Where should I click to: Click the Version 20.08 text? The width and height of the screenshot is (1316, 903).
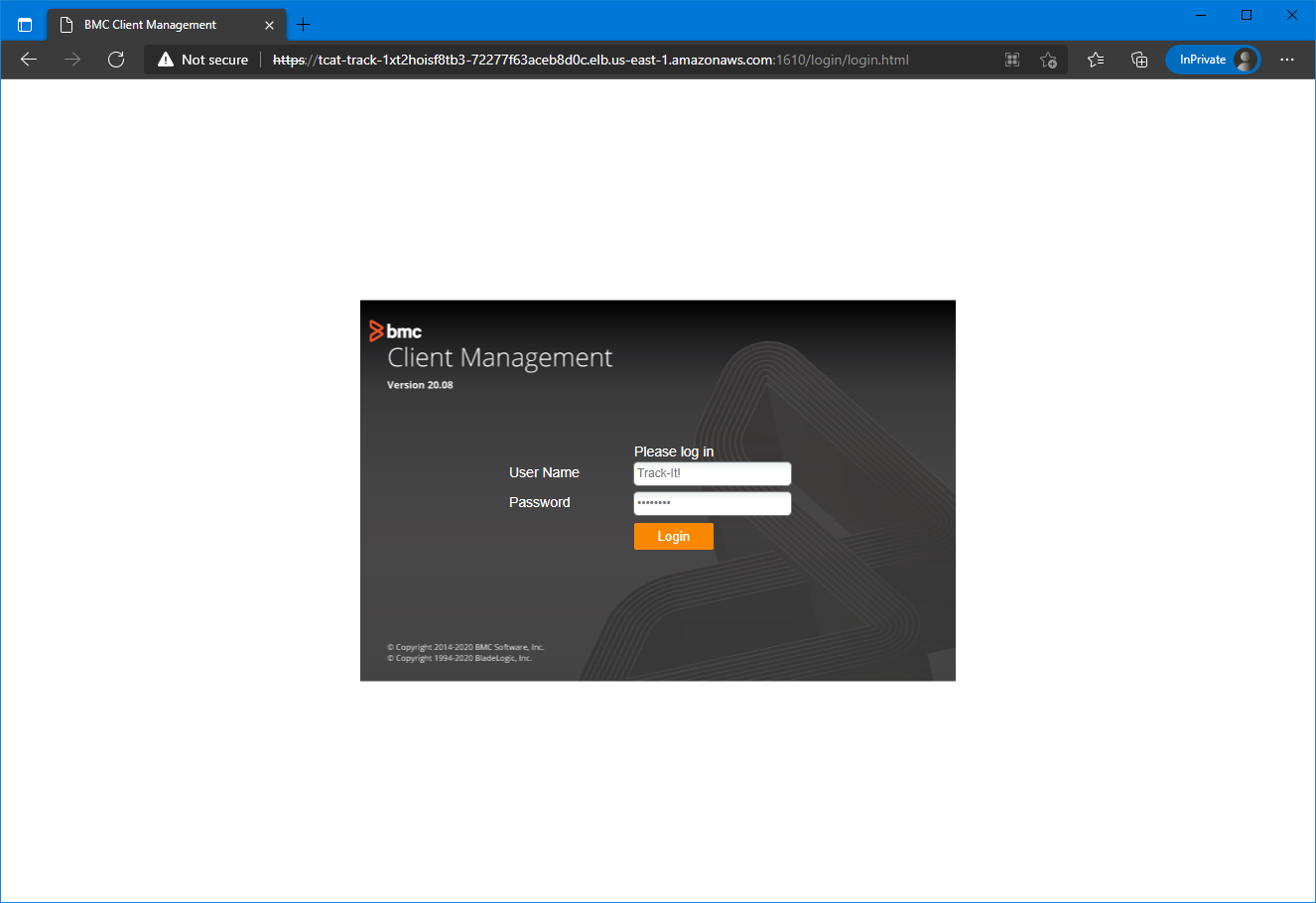[420, 385]
